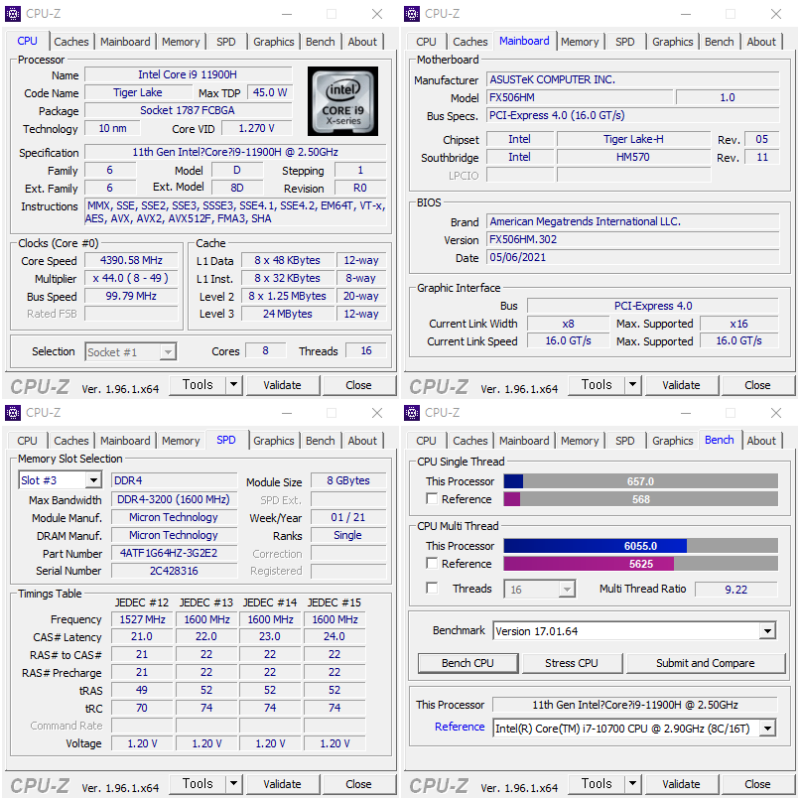800x800 pixels.
Task: Click Threads count value 16 in CPU window
Action: (366, 351)
